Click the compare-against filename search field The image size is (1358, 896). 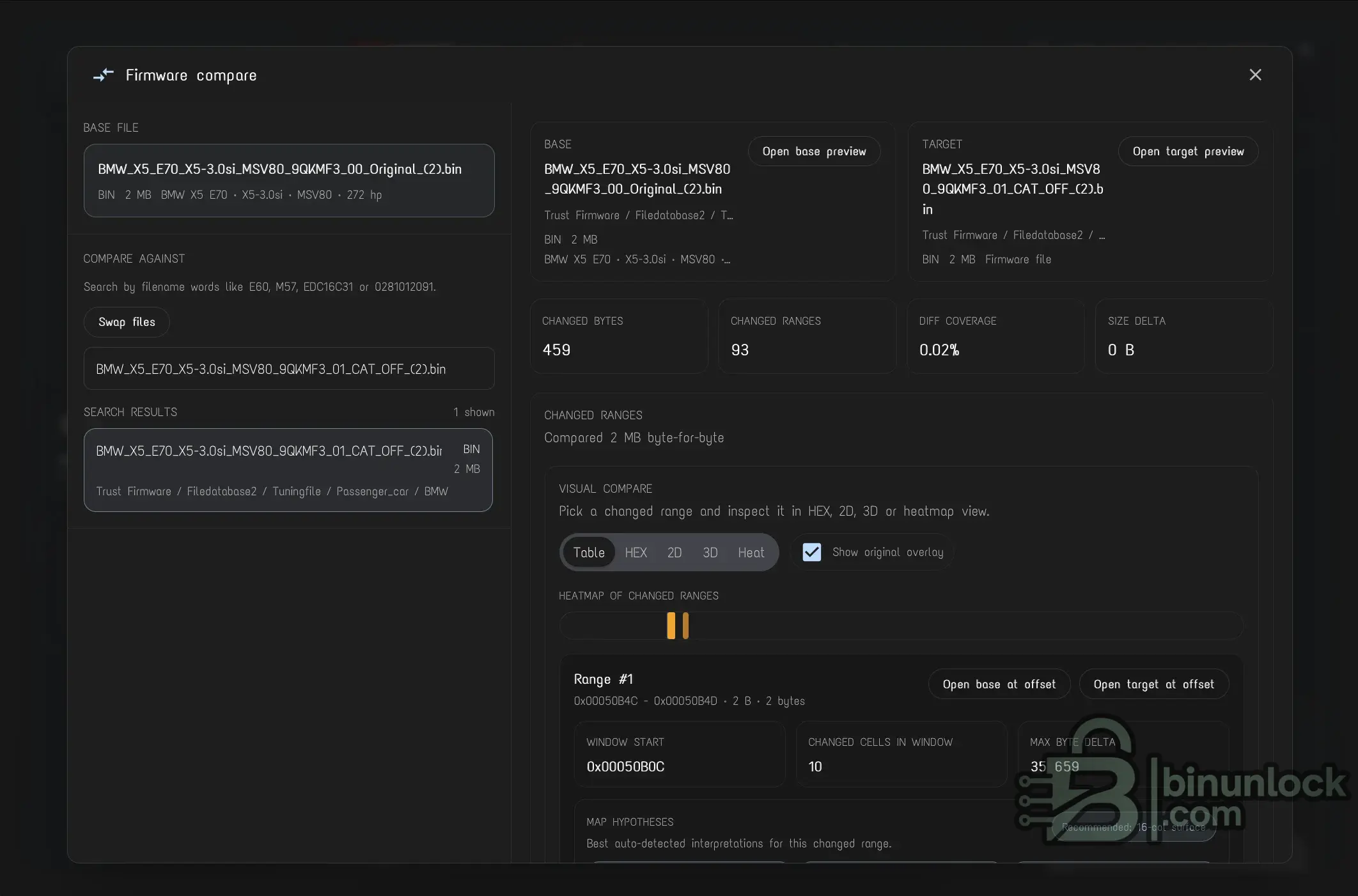288,369
